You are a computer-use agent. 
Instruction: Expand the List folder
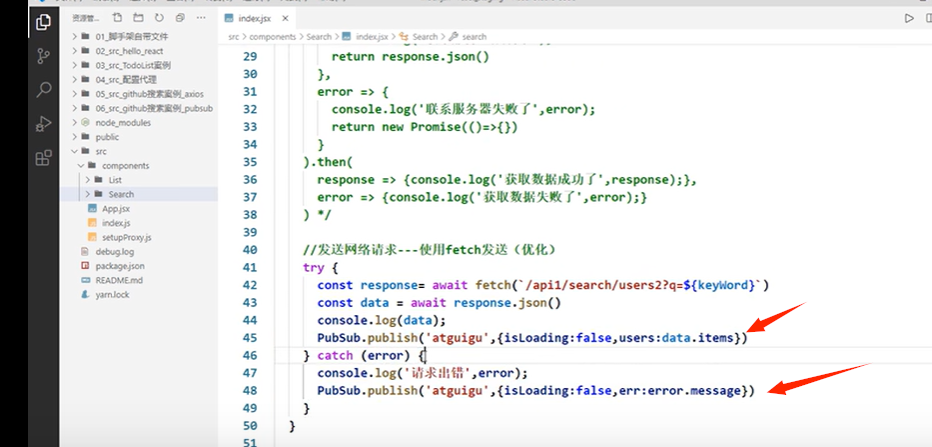(x=88, y=180)
